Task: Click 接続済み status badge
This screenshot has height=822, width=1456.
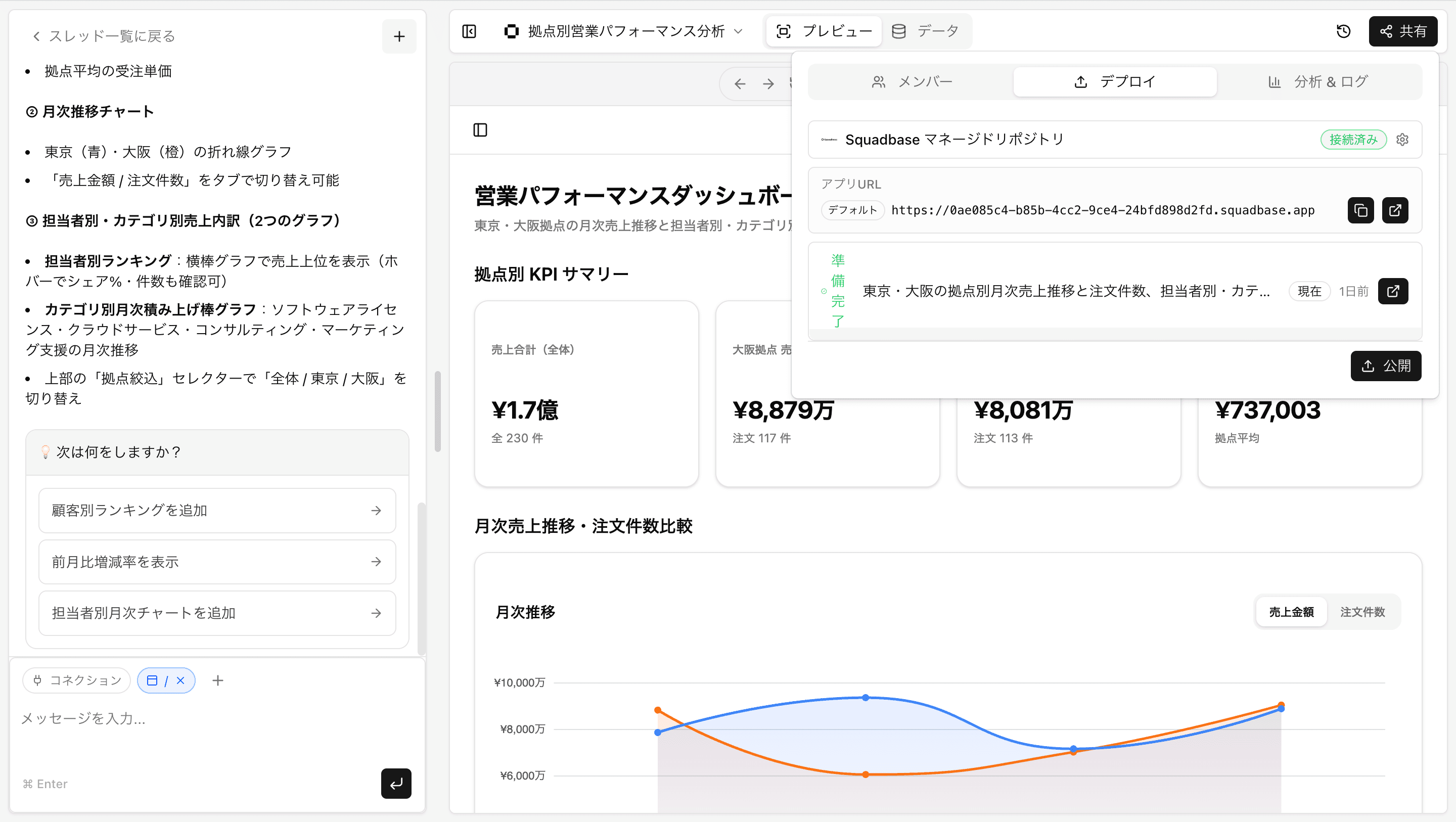Action: click(x=1353, y=140)
